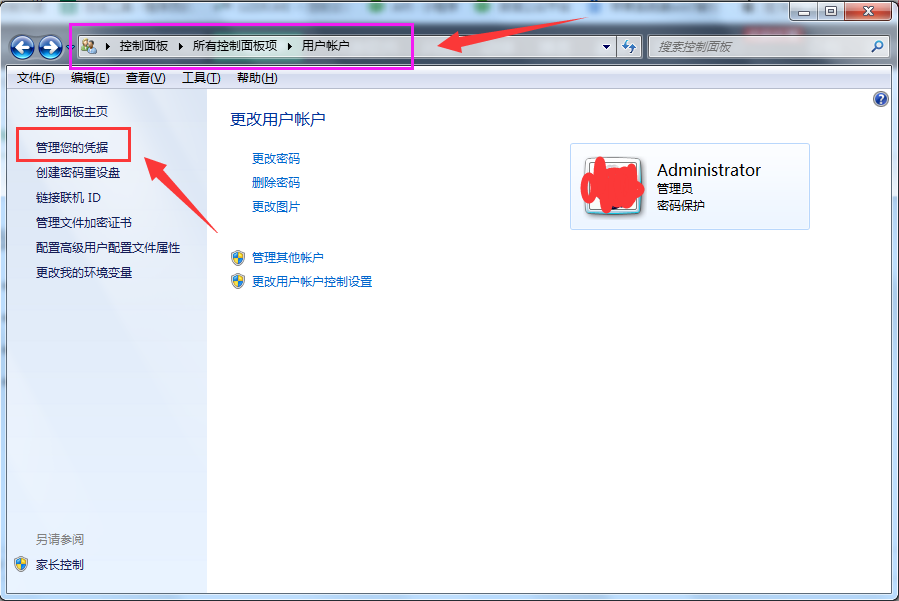899x601 pixels.
Task: Open the 工具(T) menu
Action: coord(201,78)
